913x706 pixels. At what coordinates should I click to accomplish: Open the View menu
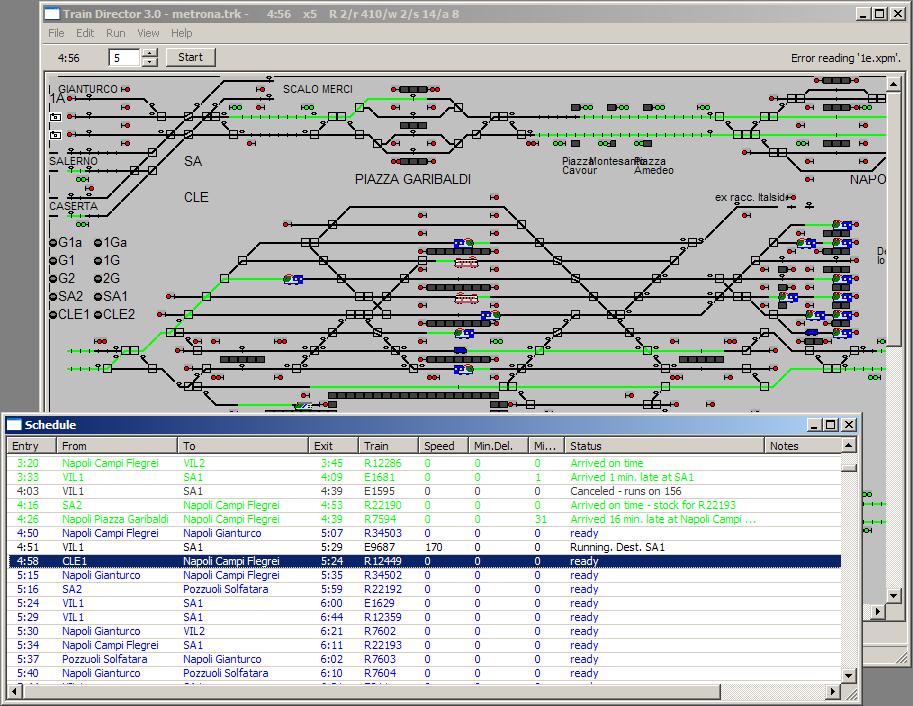148,33
